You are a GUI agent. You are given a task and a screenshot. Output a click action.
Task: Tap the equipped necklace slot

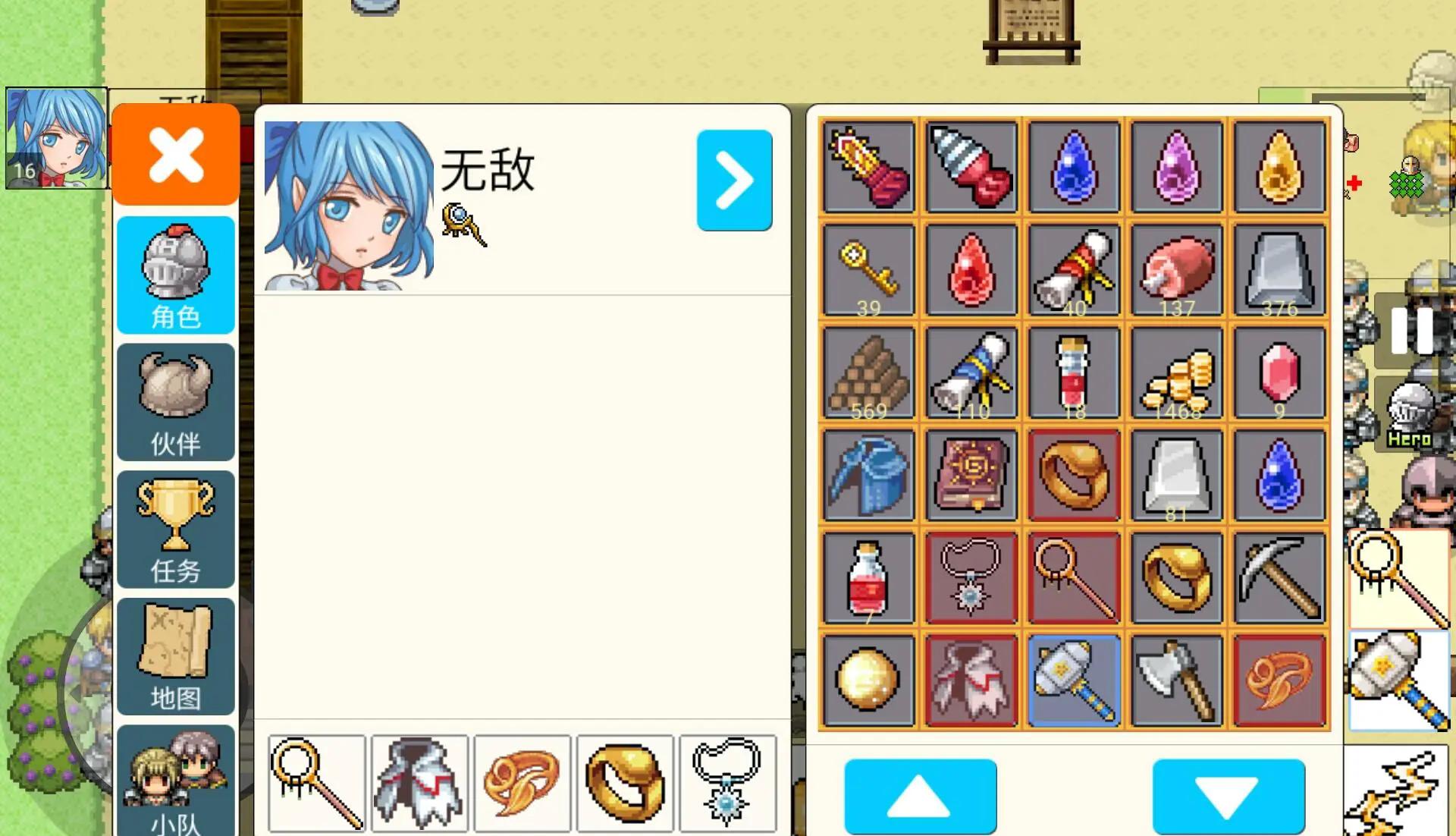[727, 783]
